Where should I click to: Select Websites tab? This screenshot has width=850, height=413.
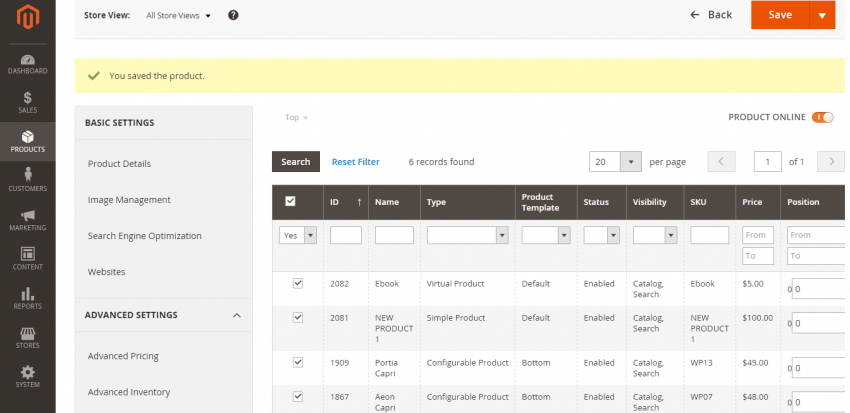pyautogui.click(x=106, y=272)
